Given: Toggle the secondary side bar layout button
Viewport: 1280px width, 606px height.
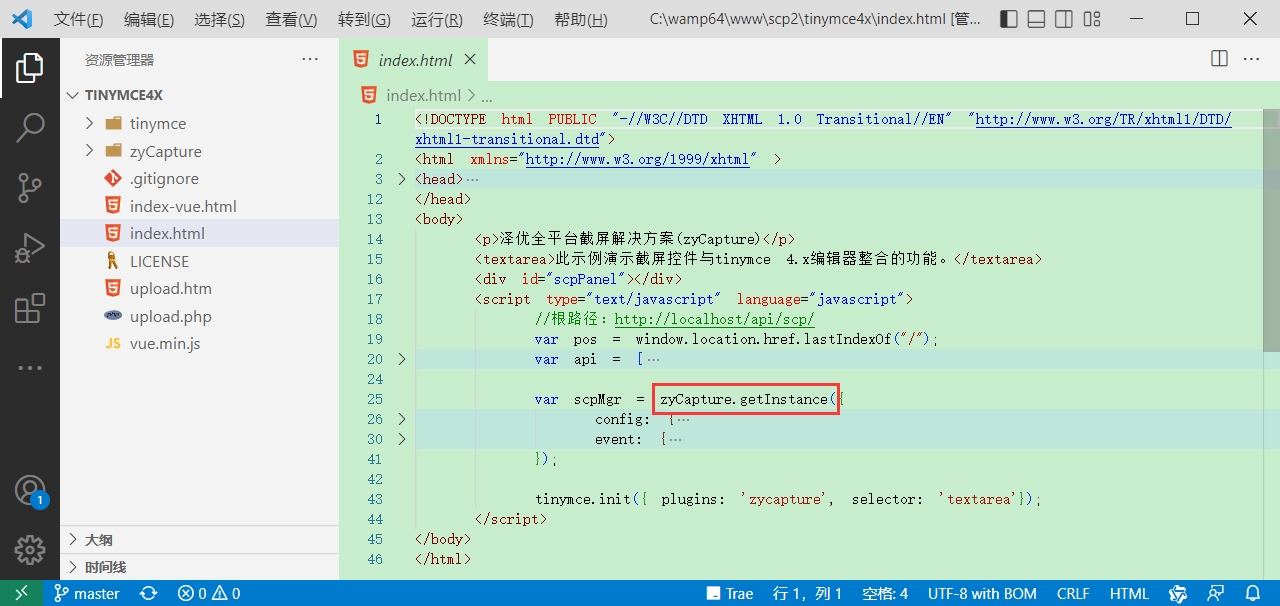Looking at the screenshot, I should click(x=1064, y=19).
